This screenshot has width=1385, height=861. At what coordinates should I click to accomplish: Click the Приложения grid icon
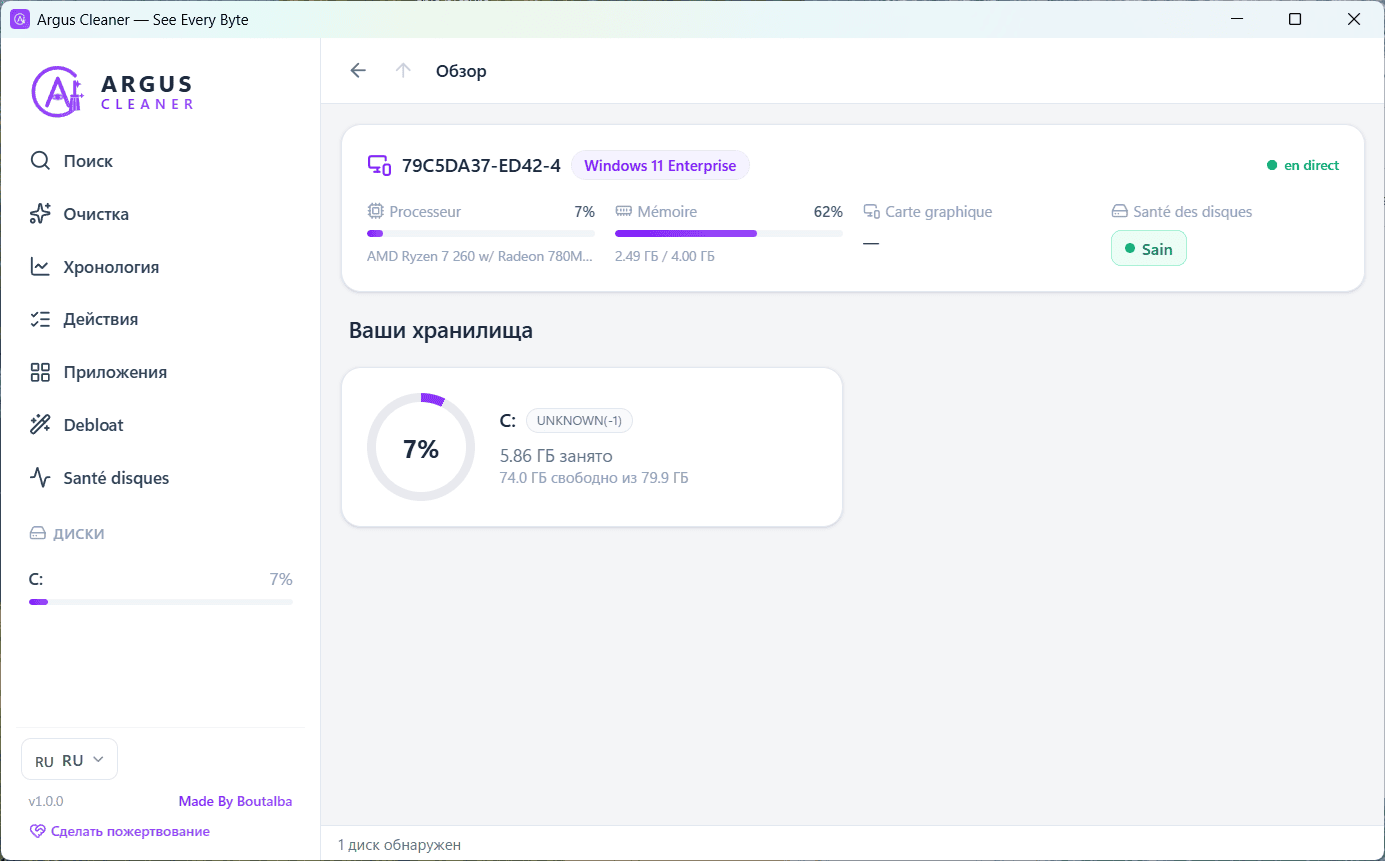click(x=40, y=373)
